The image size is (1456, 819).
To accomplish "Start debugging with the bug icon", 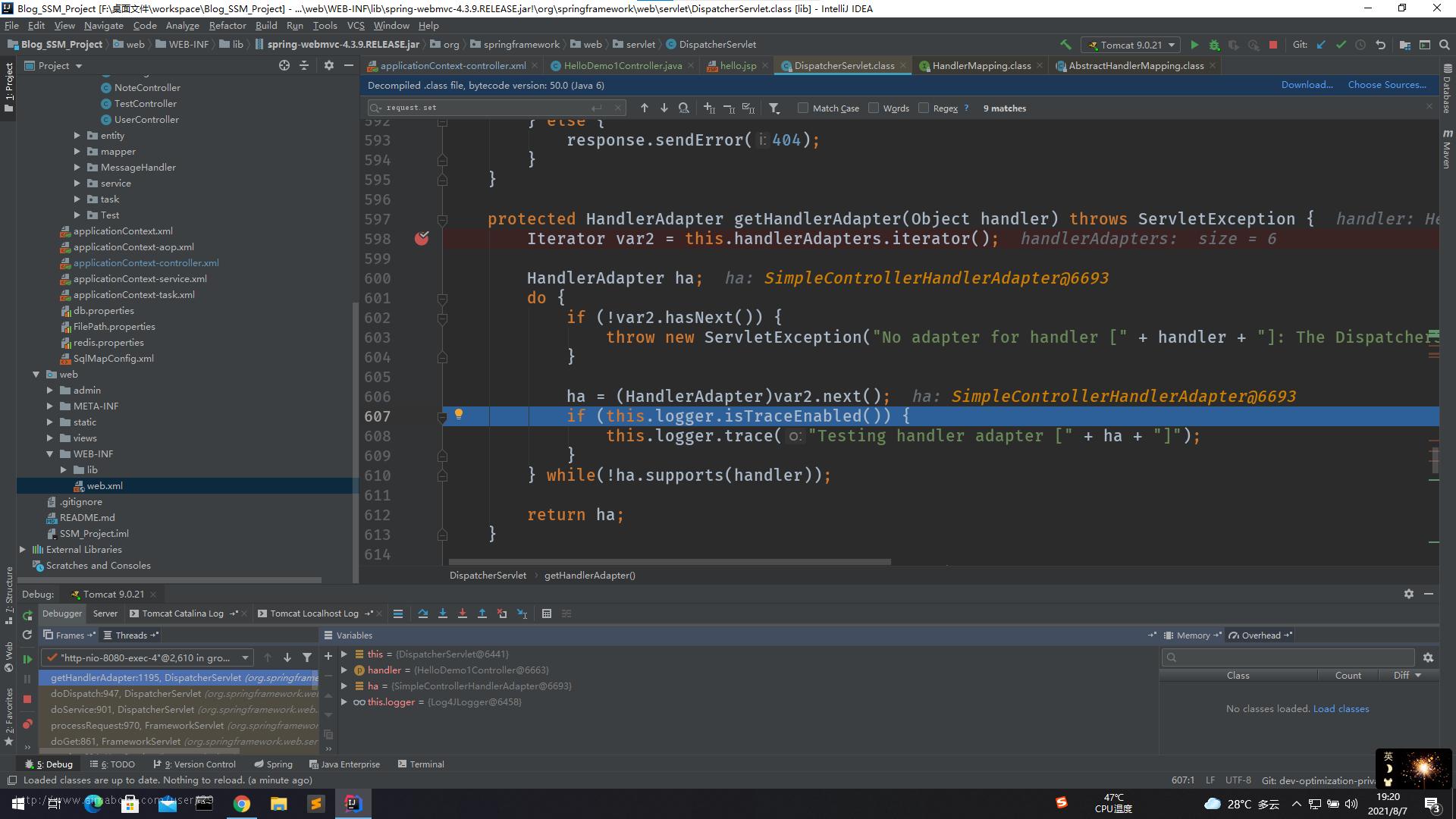I will click(1214, 45).
